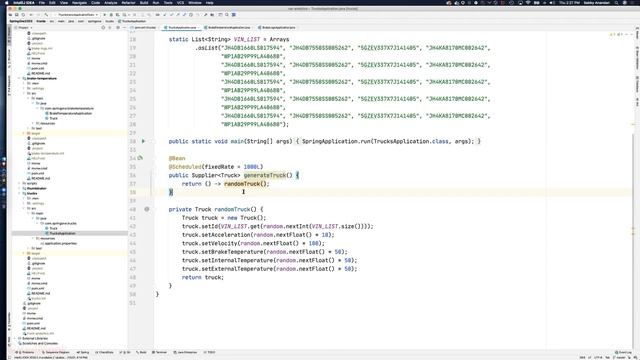This screenshot has width=640, height=360.
Task: Select BrakeTemperatureApplication class in project tree
Action: point(70,113)
